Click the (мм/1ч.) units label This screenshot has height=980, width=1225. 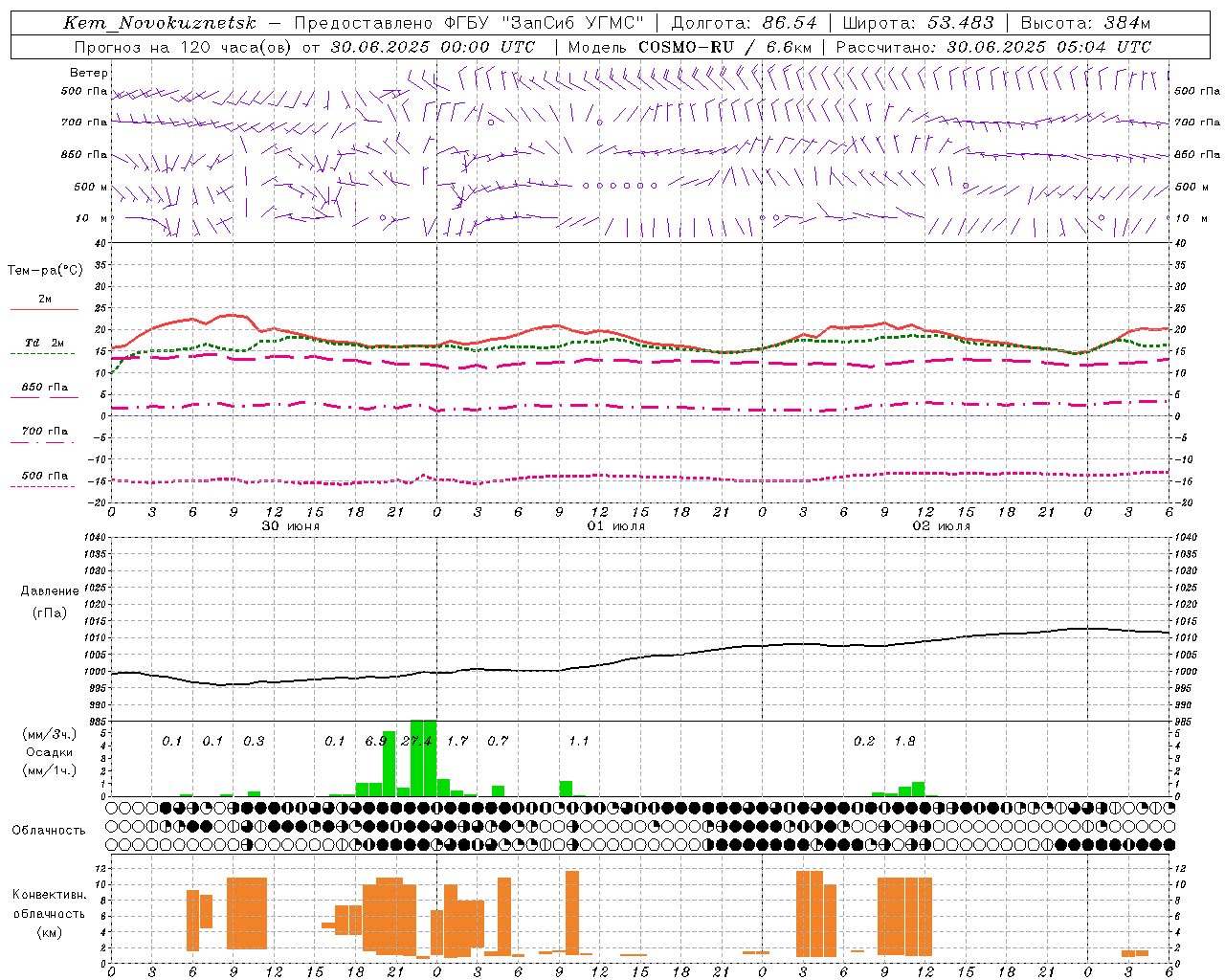[x=49, y=770]
